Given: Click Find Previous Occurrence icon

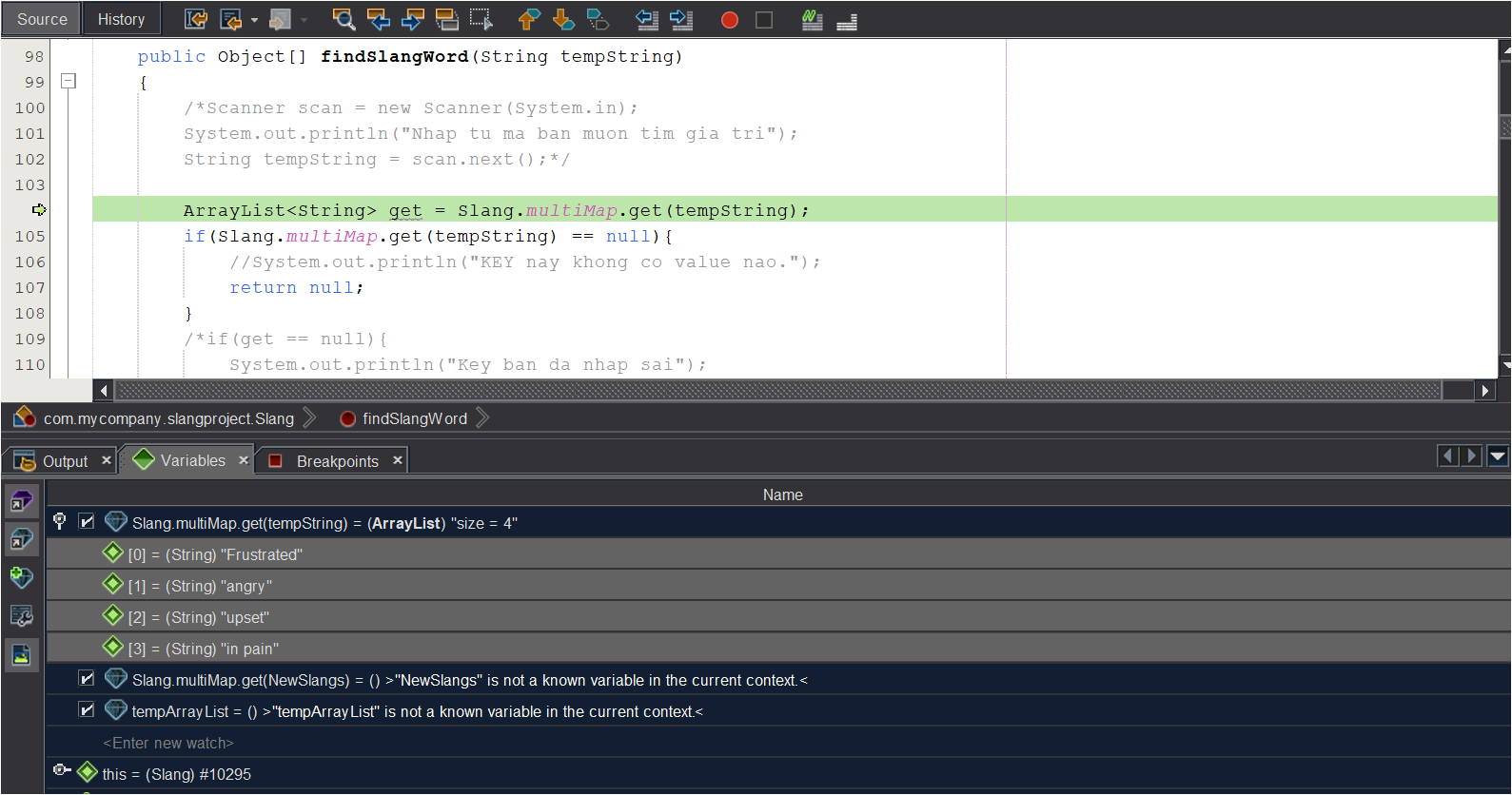Looking at the screenshot, I should click(379, 19).
